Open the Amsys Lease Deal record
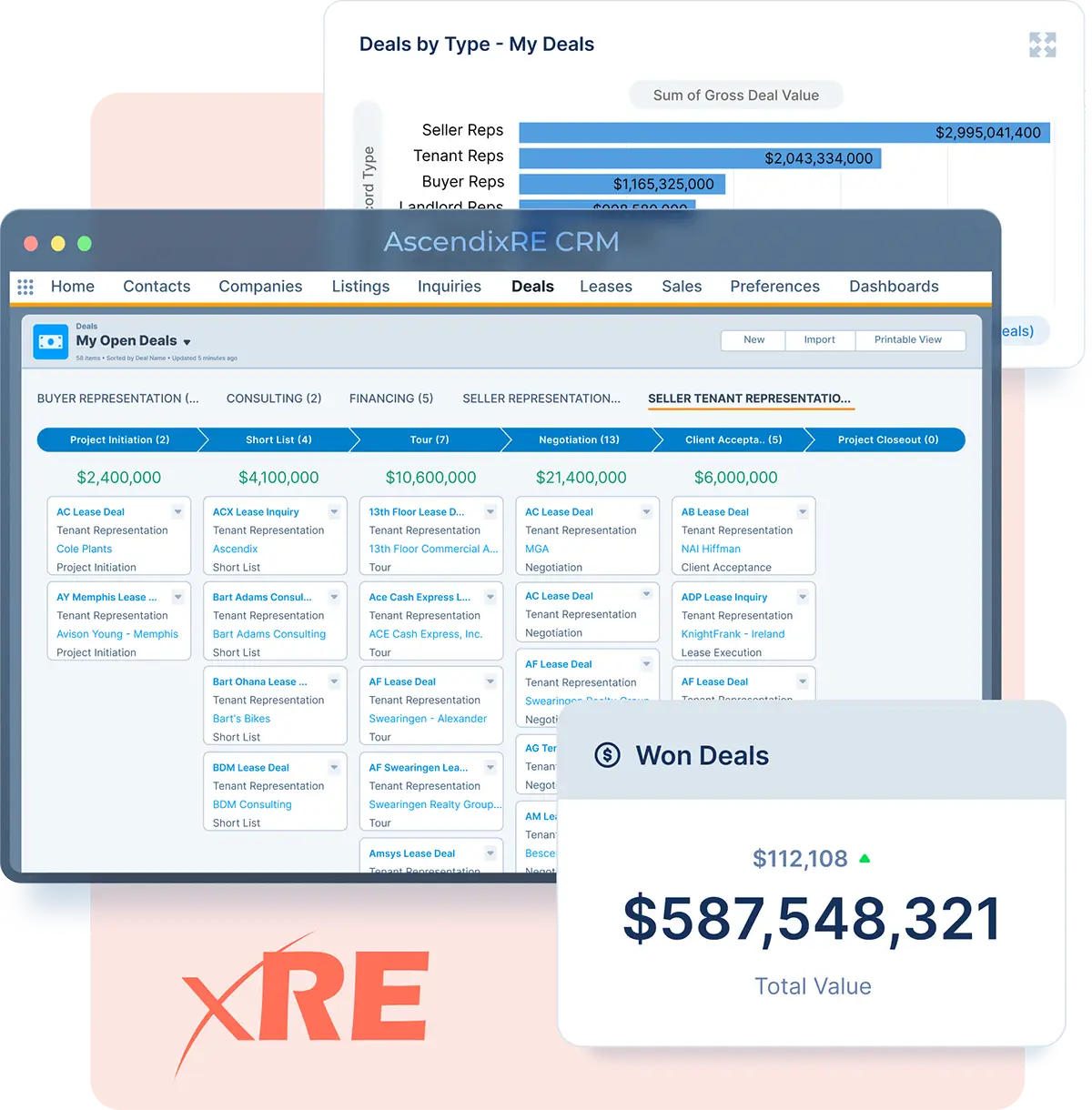 point(412,853)
